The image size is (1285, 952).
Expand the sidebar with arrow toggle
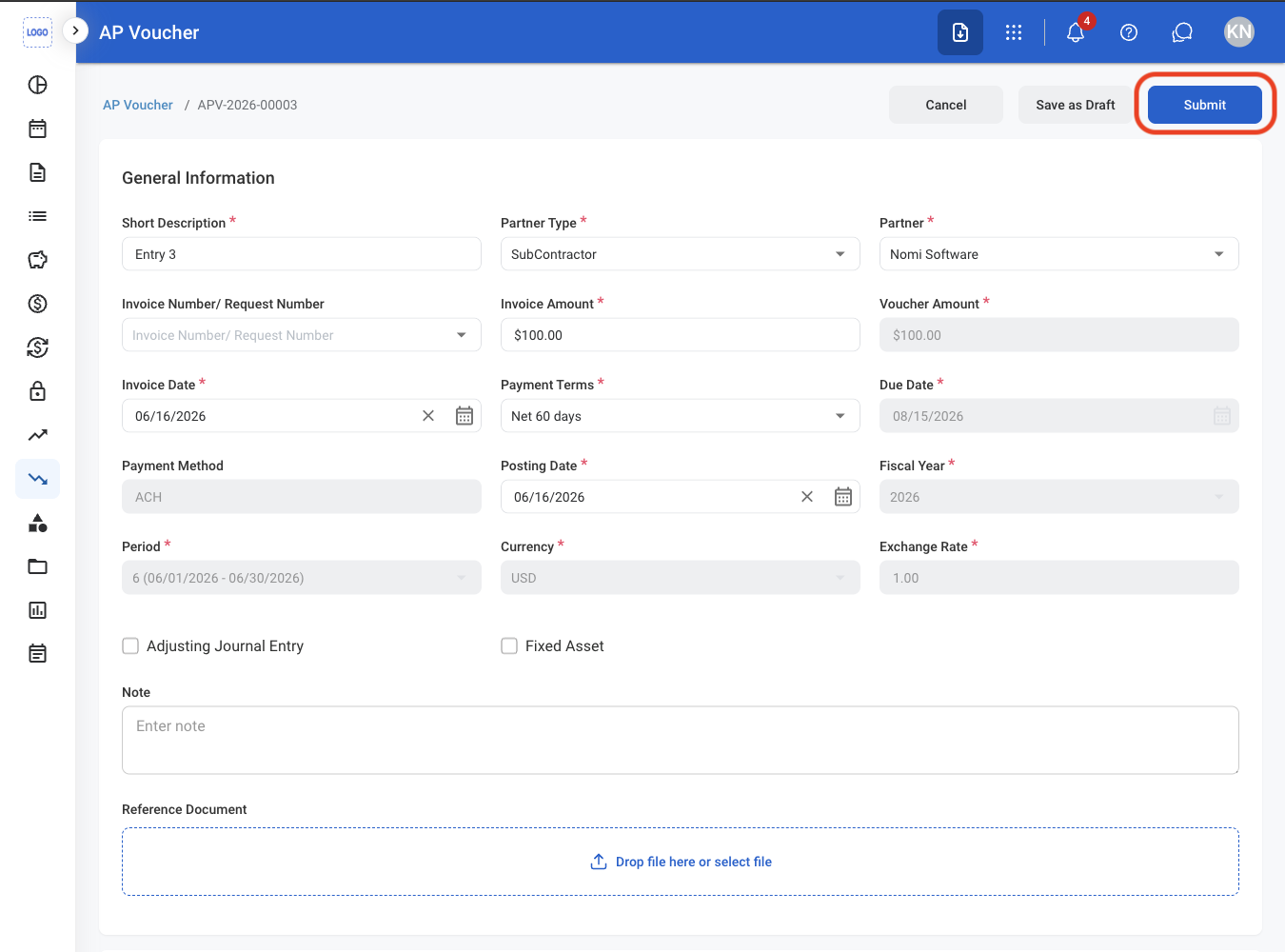[x=75, y=30]
